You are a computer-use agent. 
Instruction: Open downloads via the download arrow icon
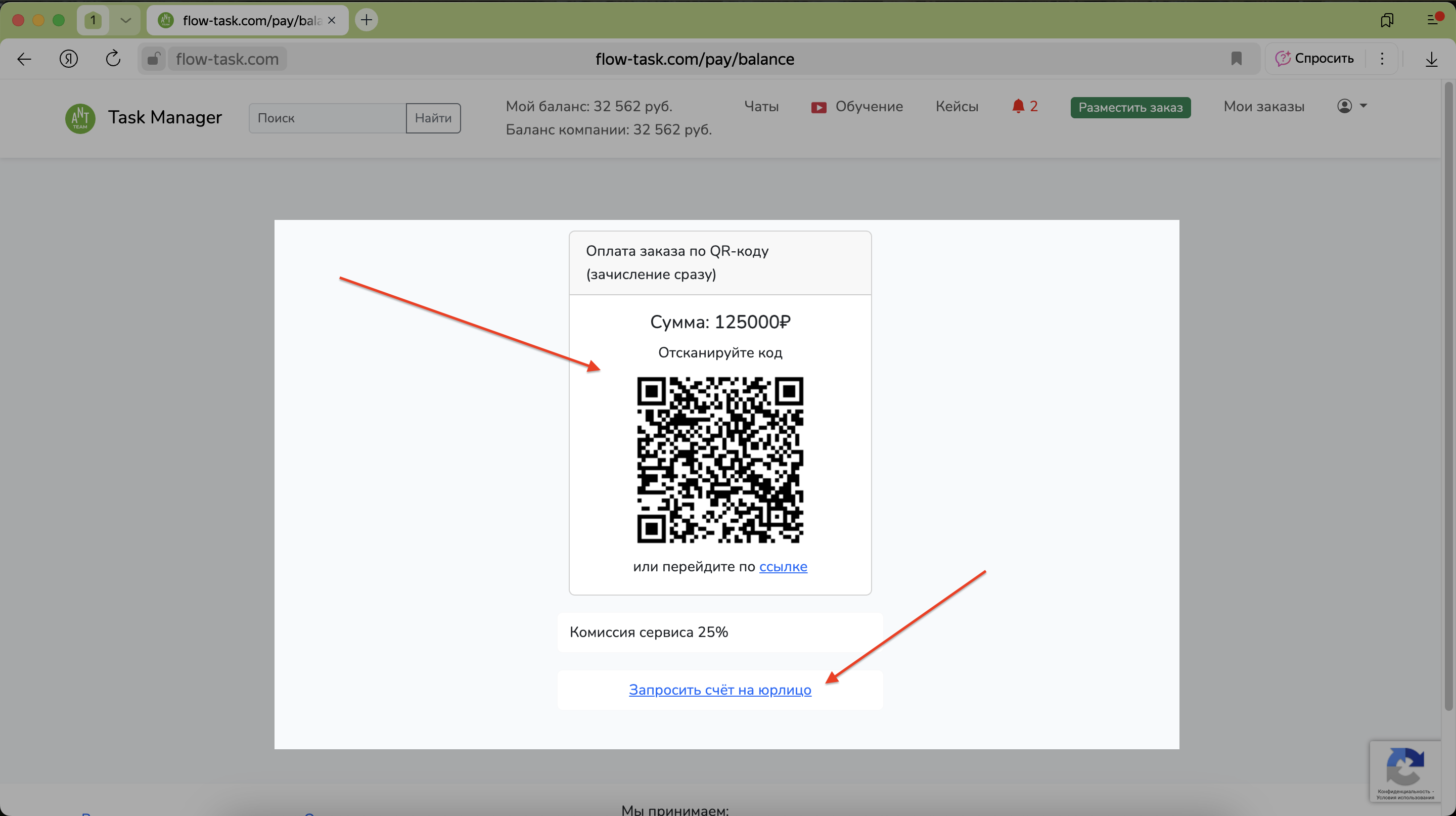pyautogui.click(x=1431, y=59)
